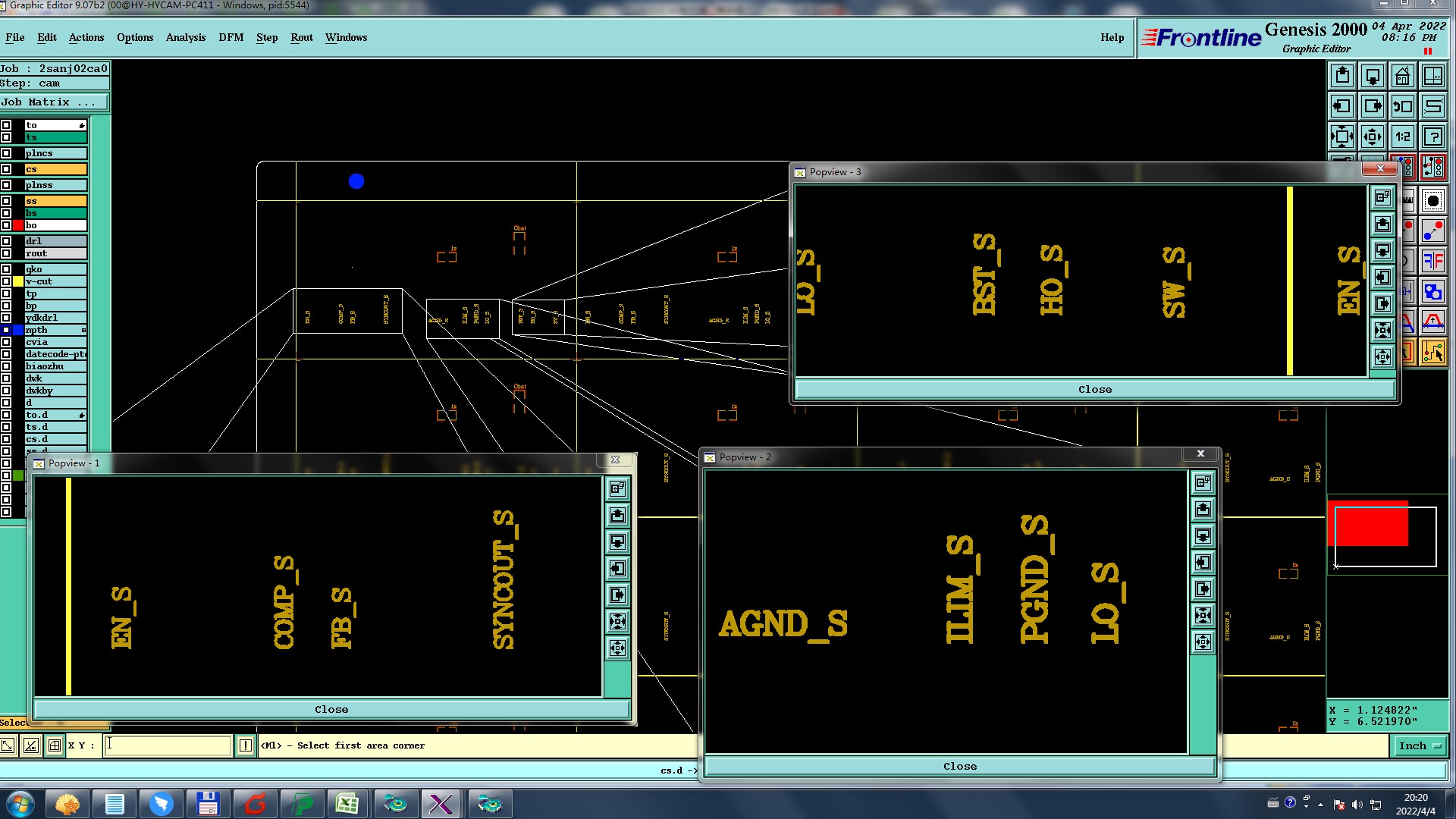Click the top detach-view icon in Popview - 2

click(1203, 482)
